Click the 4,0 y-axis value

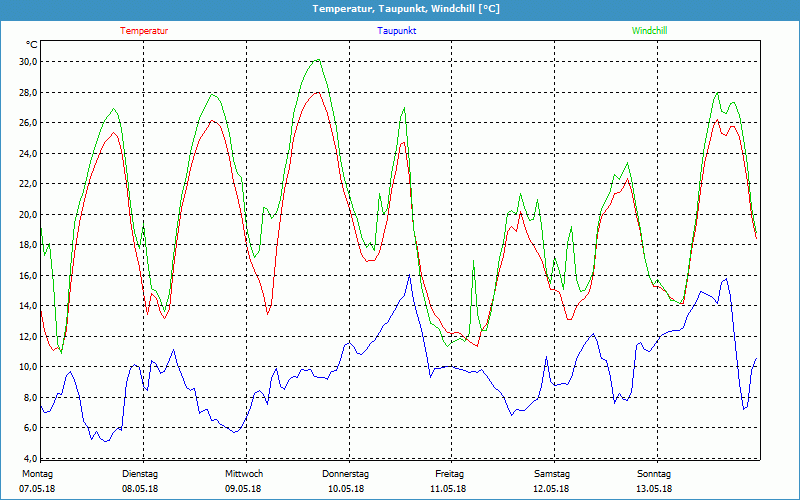click(30, 458)
